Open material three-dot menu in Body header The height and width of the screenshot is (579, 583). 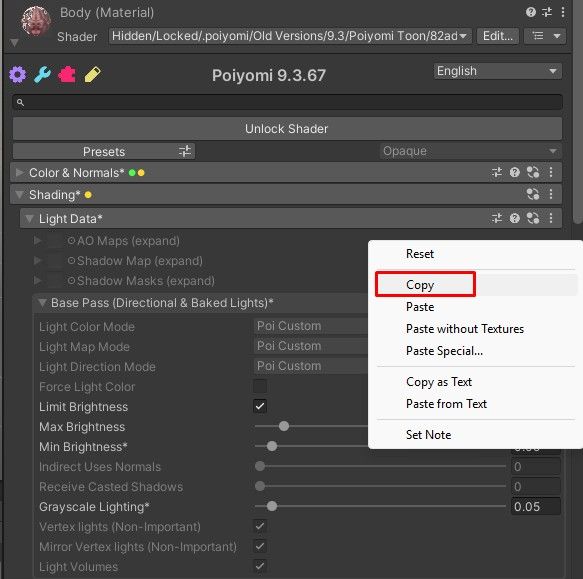[x=563, y=12]
